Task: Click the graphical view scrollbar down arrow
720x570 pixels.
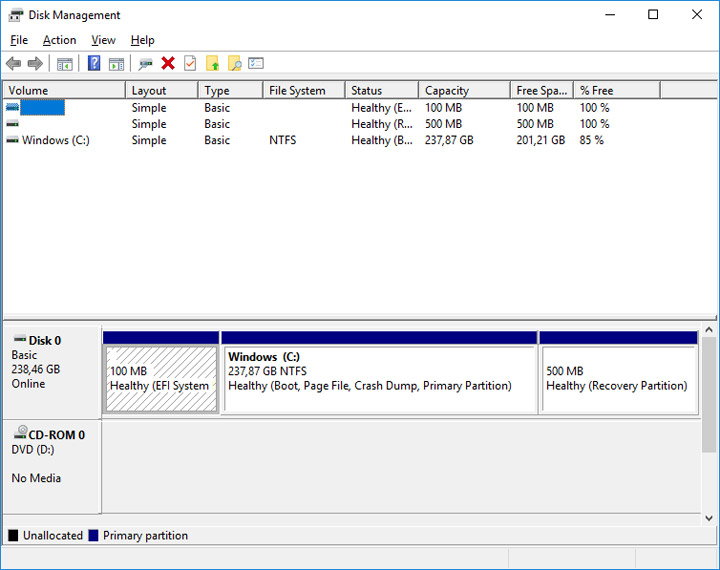Action: pyautogui.click(x=710, y=517)
